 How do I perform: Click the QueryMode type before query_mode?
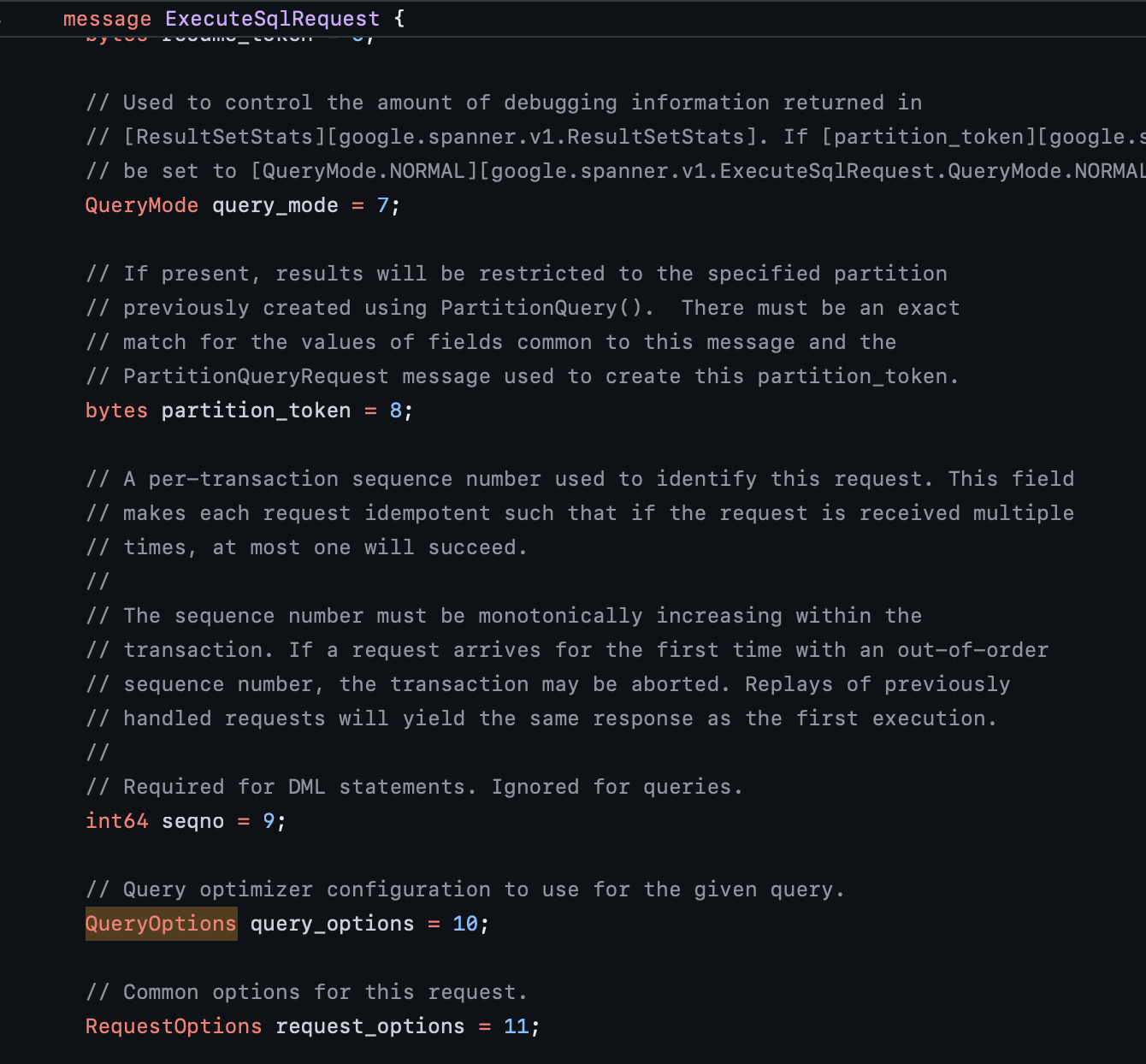(x=142, y=205)
